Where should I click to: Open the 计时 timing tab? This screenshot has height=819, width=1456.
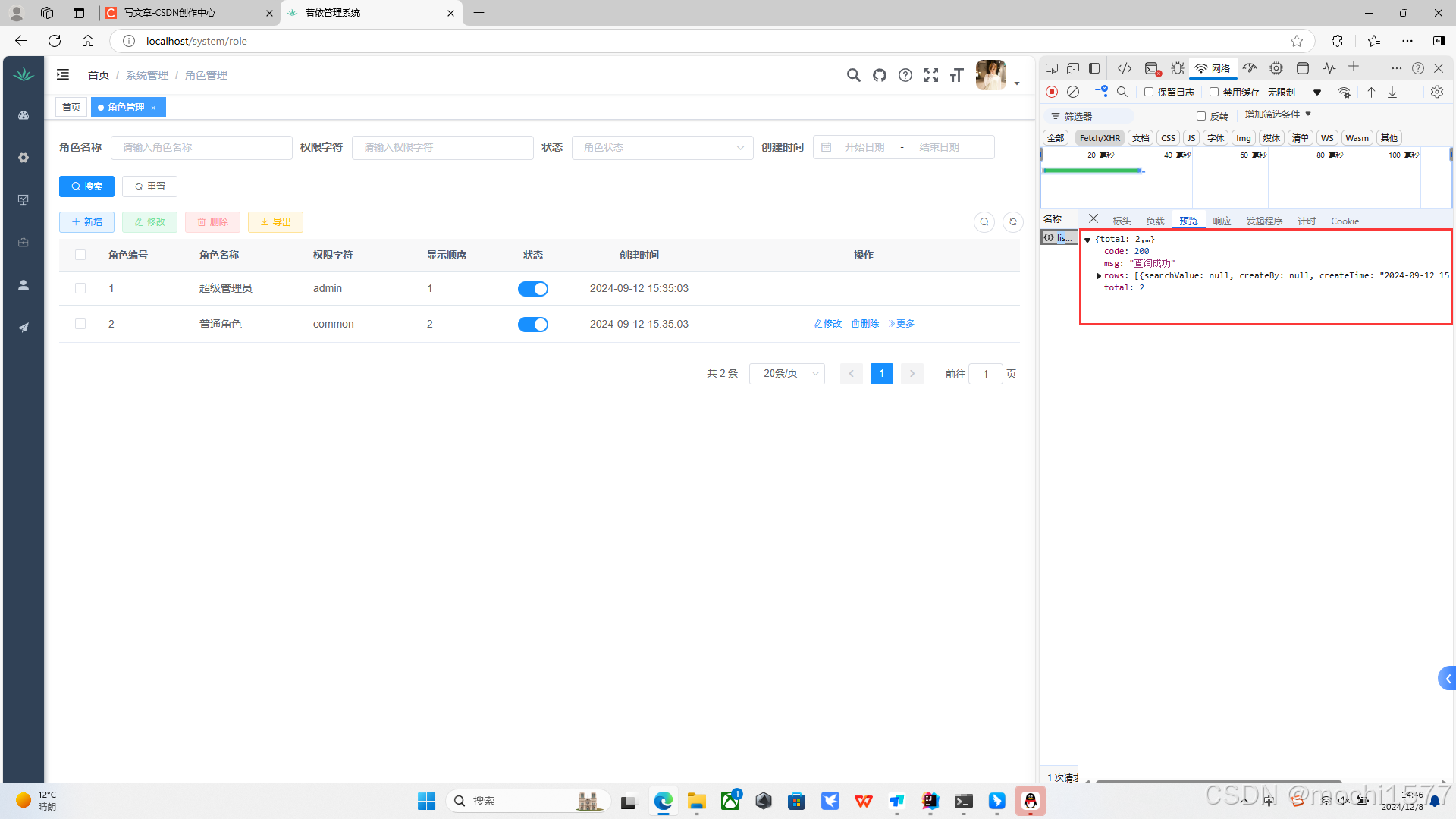[1307, 221]
